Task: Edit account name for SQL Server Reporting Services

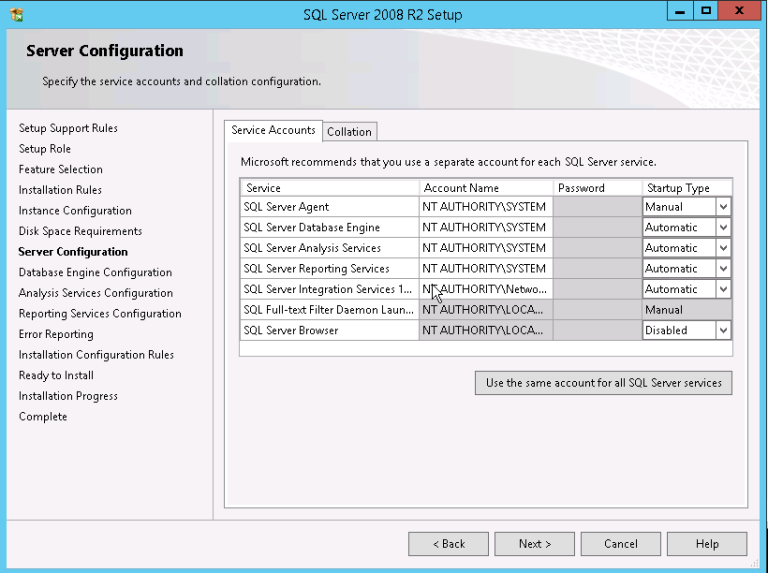Action: 486,268
